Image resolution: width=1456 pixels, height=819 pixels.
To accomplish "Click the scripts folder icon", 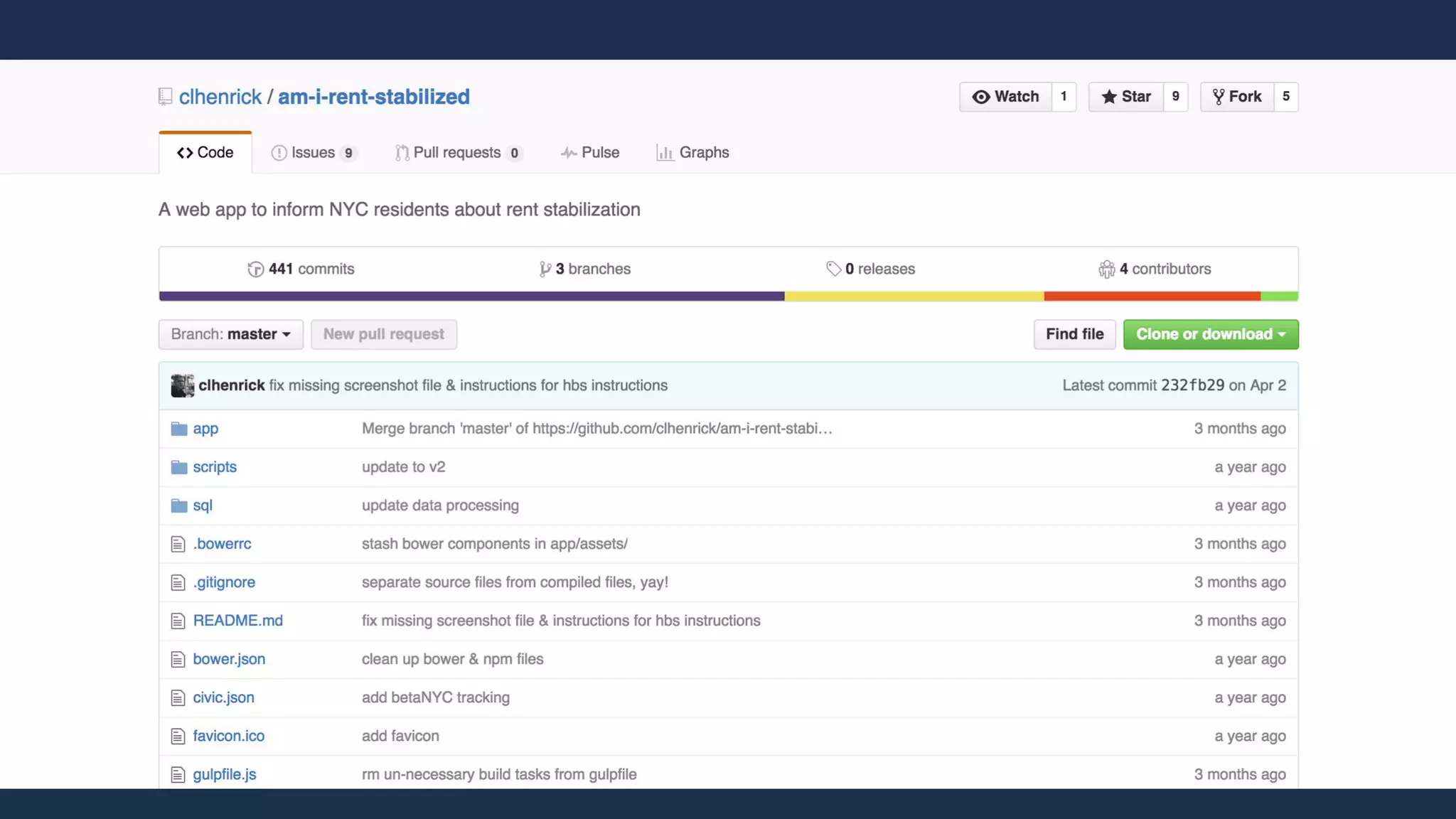I will (178, 467).
